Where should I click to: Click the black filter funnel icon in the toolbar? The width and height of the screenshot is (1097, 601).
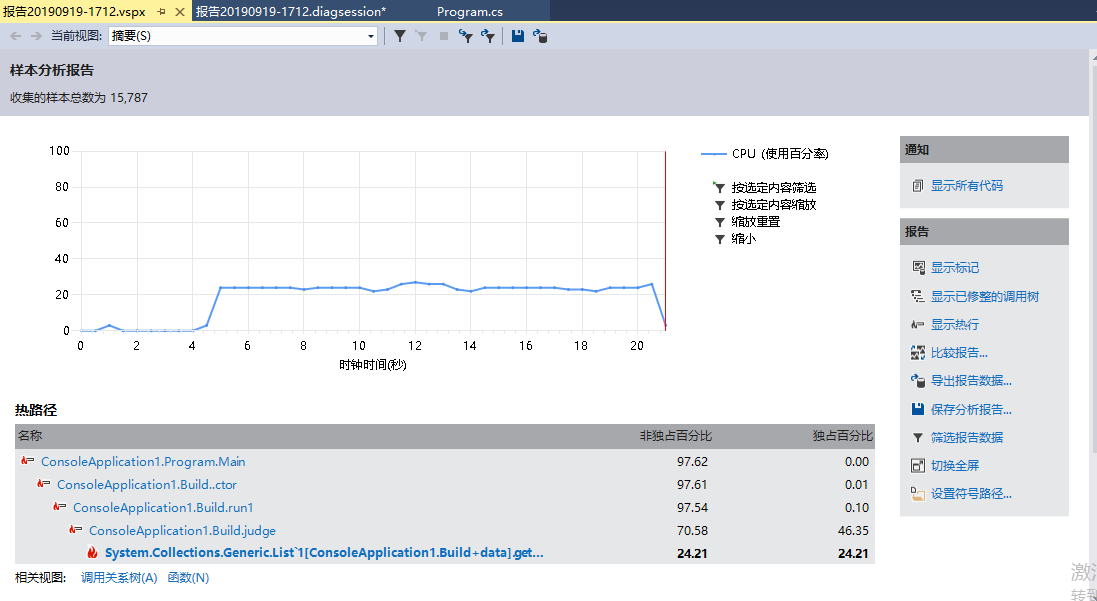pos(399,36)
